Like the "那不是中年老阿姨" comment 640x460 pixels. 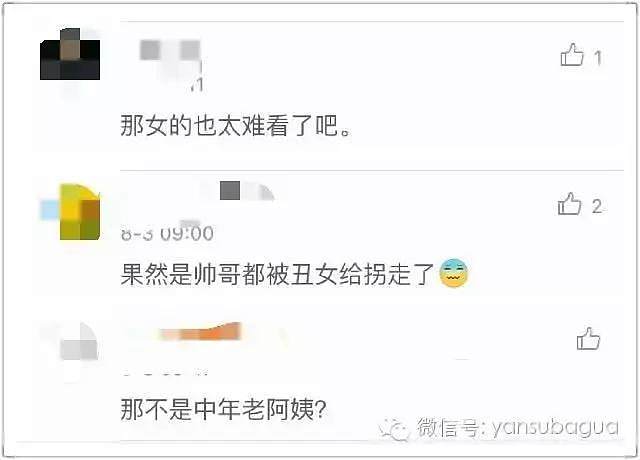[x=588, y=339]
